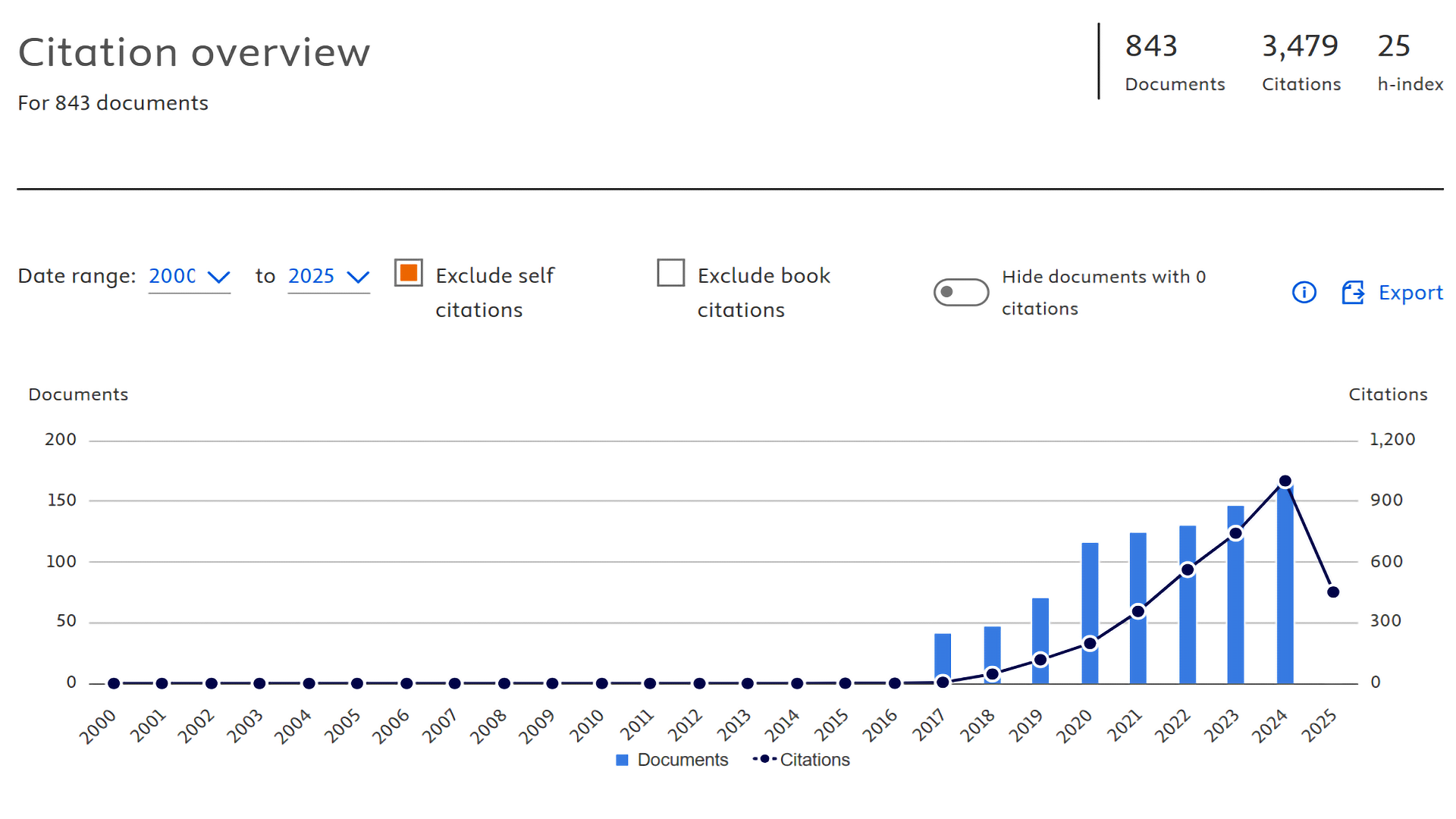This screenshot has height=819, width=1456.
Task: Uncheck Exclude self citations checkbox
Action: (408, 273)
